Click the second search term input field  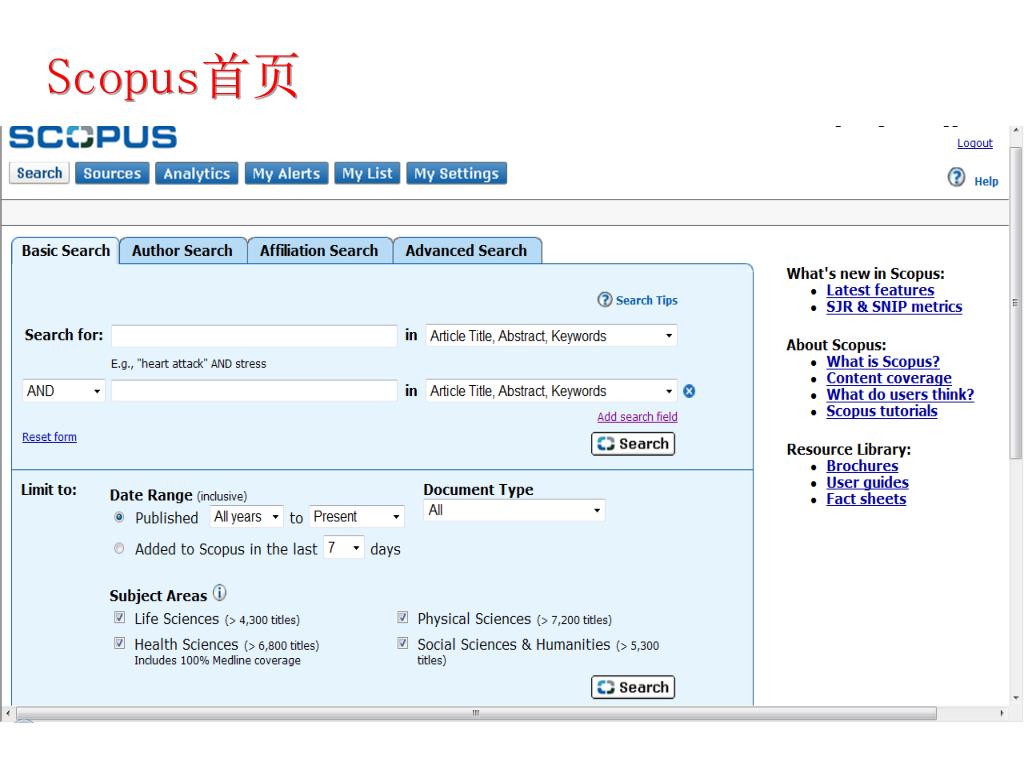pos(254,391)
